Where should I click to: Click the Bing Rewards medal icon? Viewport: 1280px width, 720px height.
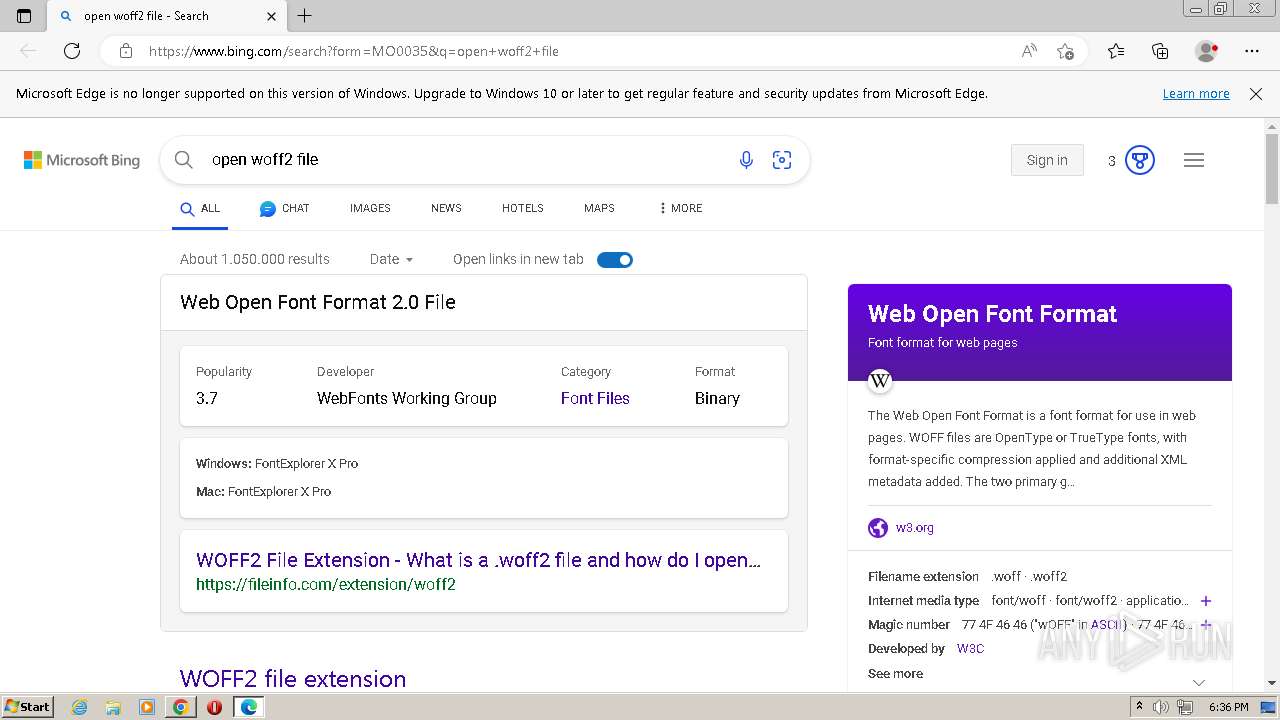1140,160
